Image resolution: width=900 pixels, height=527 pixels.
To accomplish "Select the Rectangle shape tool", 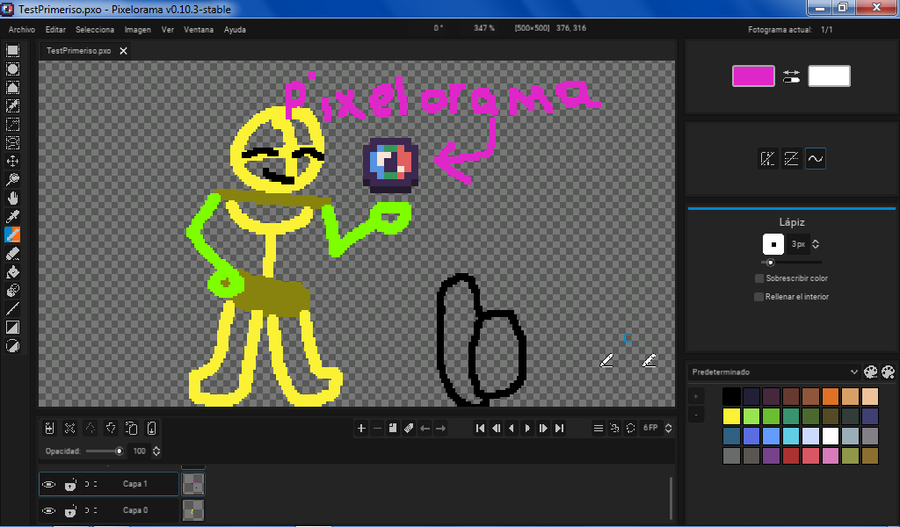I will [13, 327].
